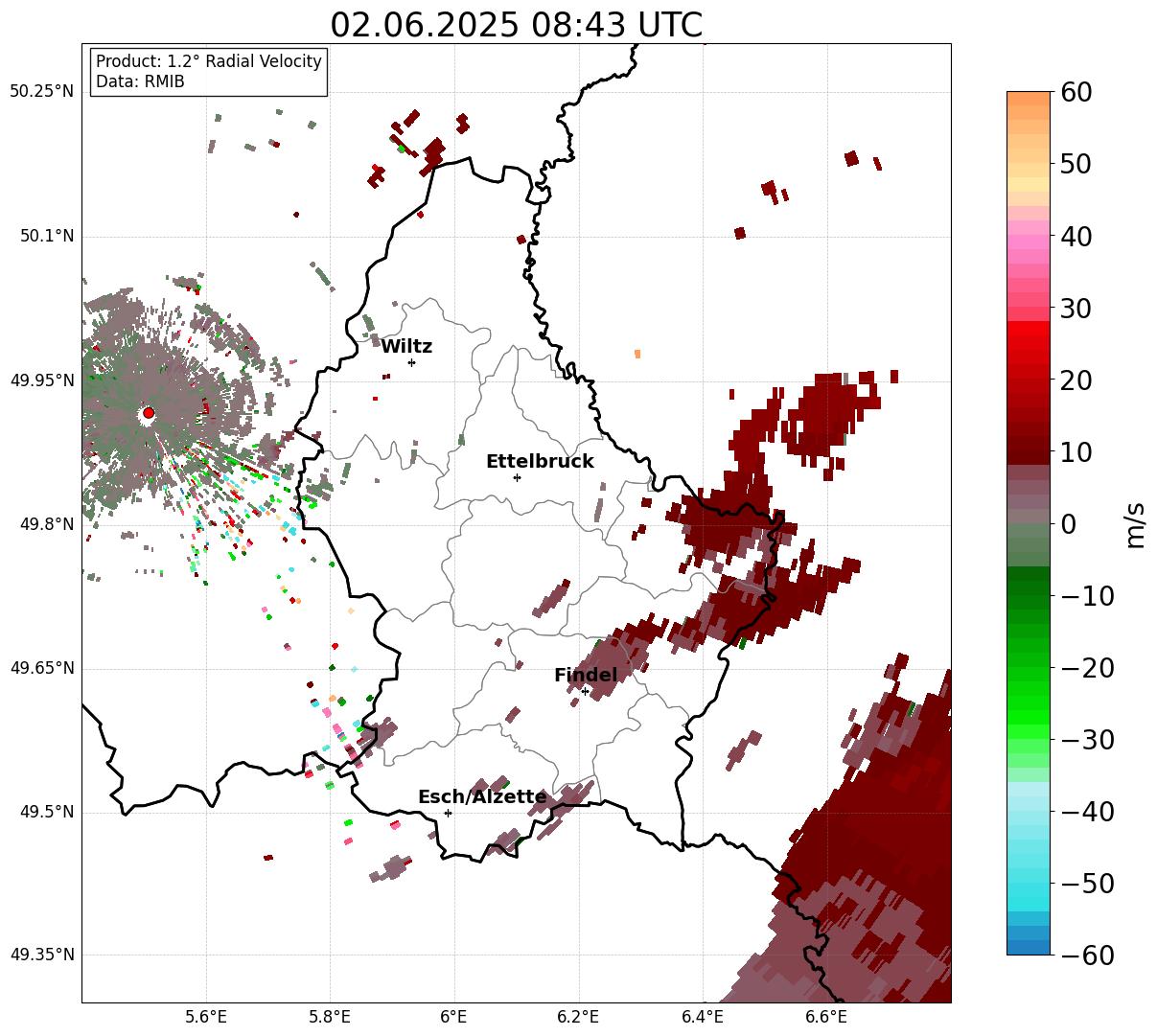Click the 5.8°E longitude label
This screenshot has width=1157, height=1036.
pos(330,1017)
